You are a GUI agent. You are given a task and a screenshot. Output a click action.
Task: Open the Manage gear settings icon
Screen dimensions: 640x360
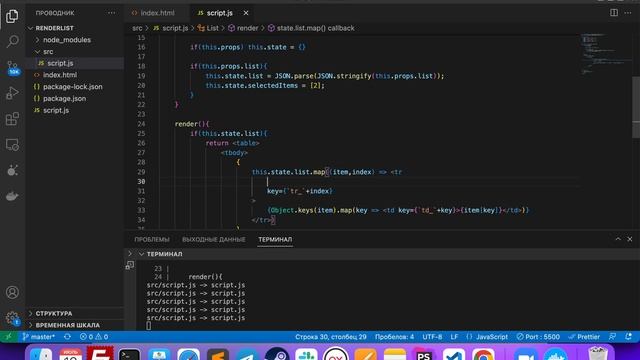(x=12, y=318)
